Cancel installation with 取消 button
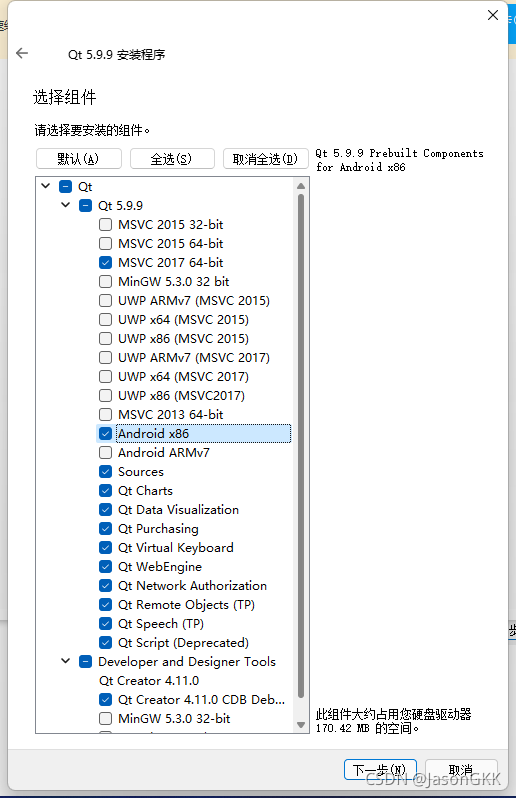This screenshot has width=516, height=798. 461,770
